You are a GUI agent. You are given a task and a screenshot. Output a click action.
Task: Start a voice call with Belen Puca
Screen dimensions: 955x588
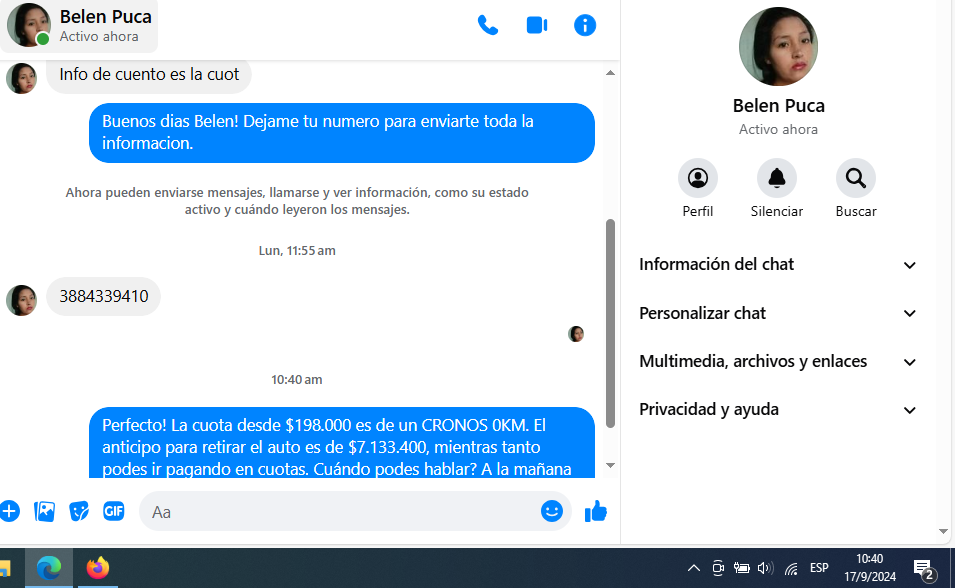click(x=488, y=25)
